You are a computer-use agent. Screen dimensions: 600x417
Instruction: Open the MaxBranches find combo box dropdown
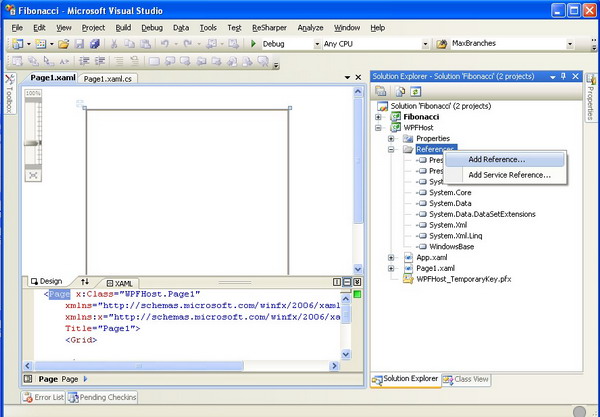(570, 44)
